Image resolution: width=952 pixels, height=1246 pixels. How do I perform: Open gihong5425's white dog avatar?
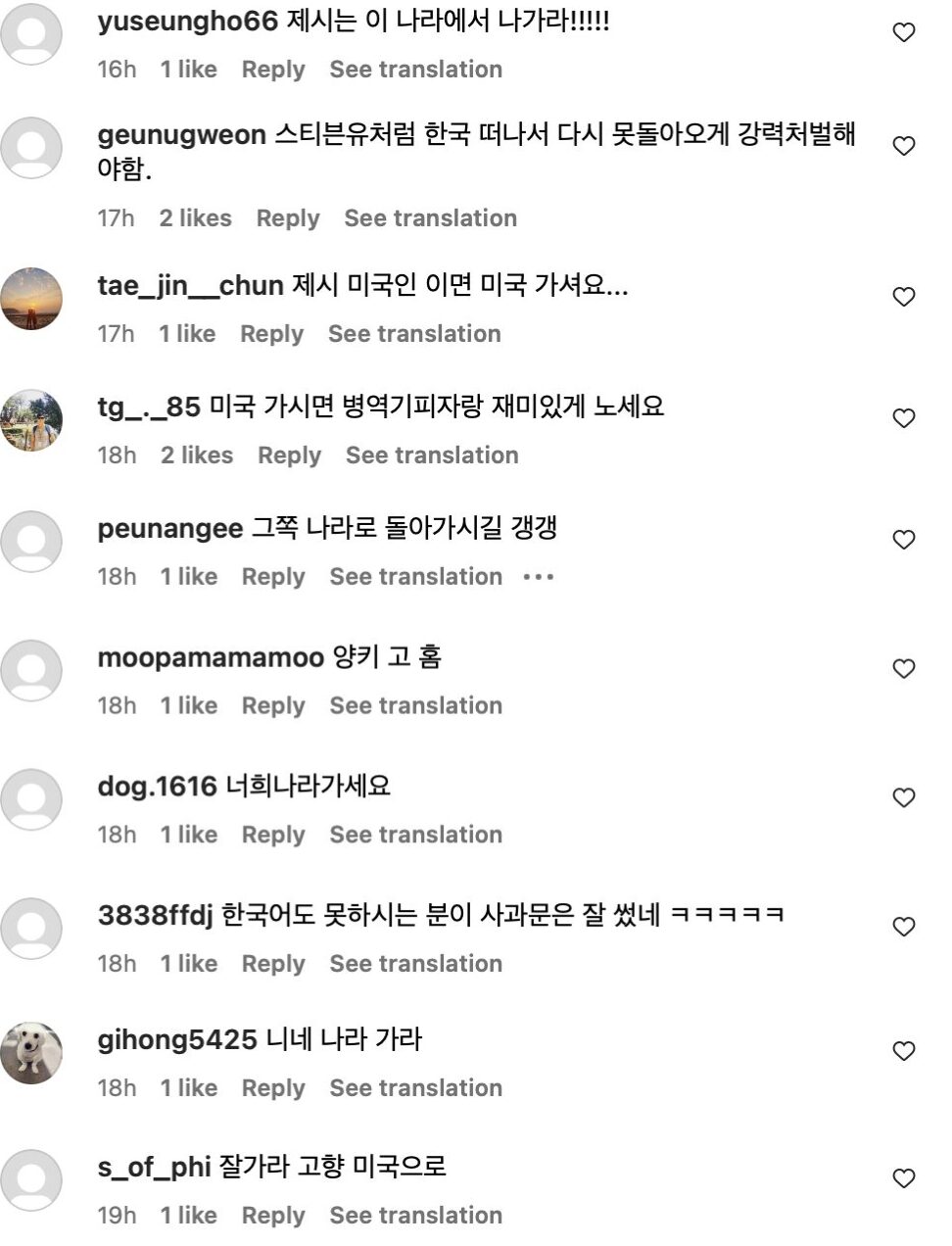pyautogui.click(x=31, y=1053)
